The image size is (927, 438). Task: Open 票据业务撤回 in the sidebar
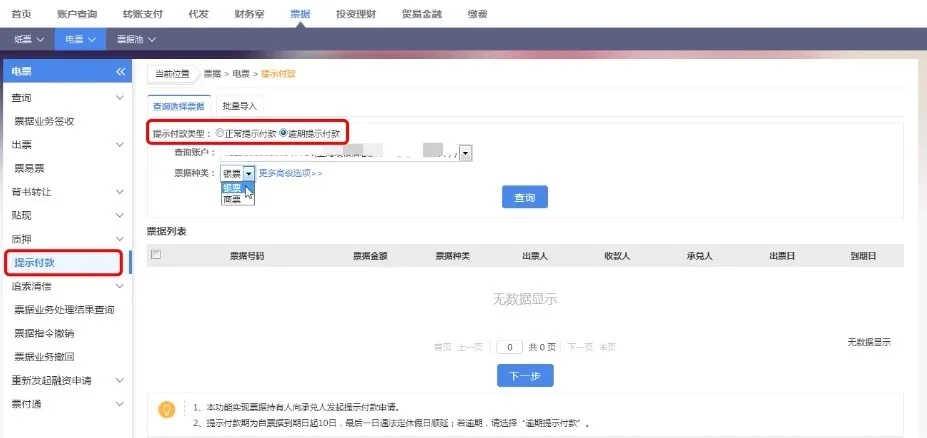(x=44, y=357)
